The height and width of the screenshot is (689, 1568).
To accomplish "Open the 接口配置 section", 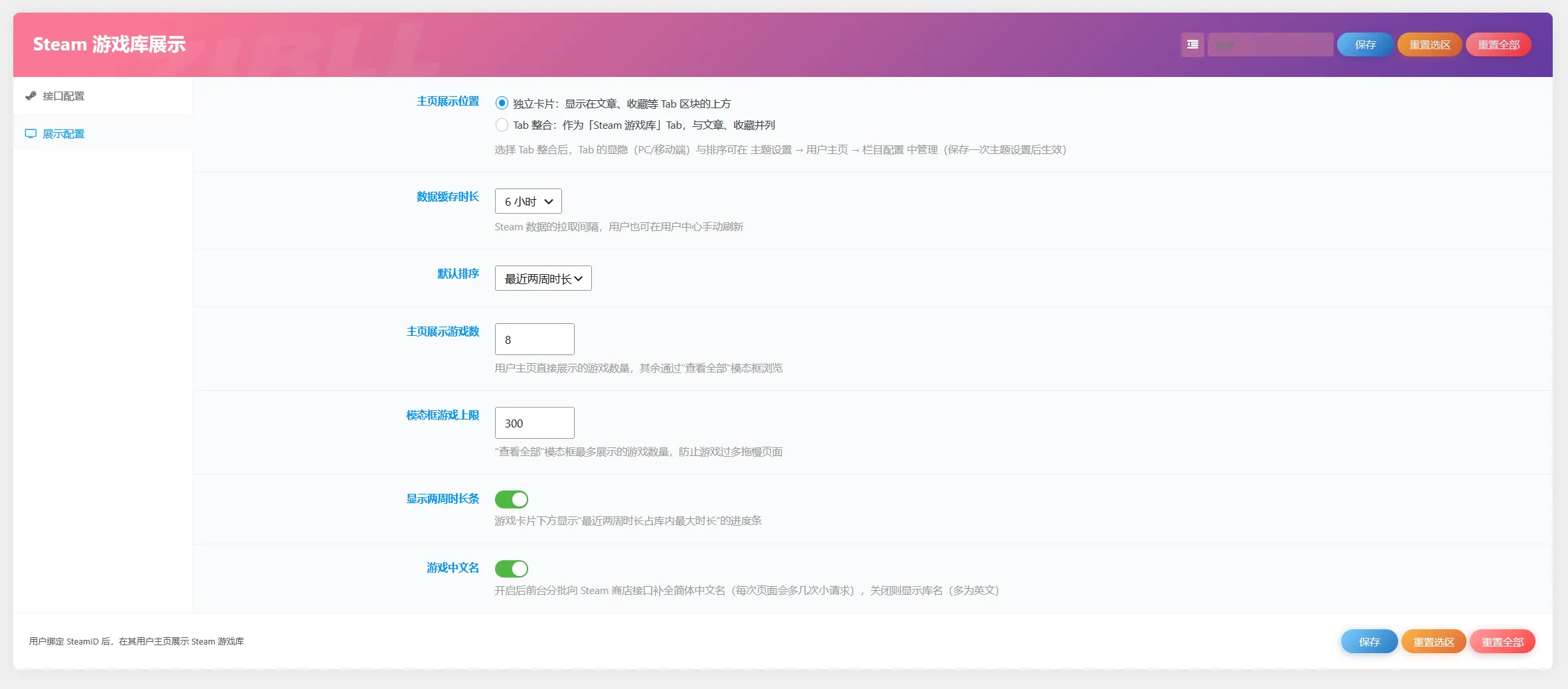I will pos(103,96).
